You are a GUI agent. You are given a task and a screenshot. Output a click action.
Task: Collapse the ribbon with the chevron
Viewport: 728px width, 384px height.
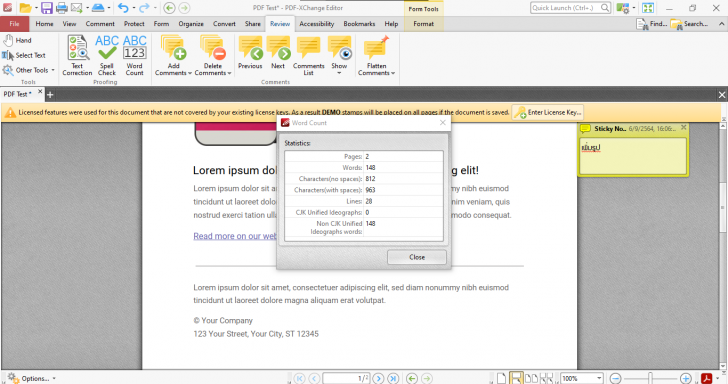pyautogui.click(x=722, y=24)
